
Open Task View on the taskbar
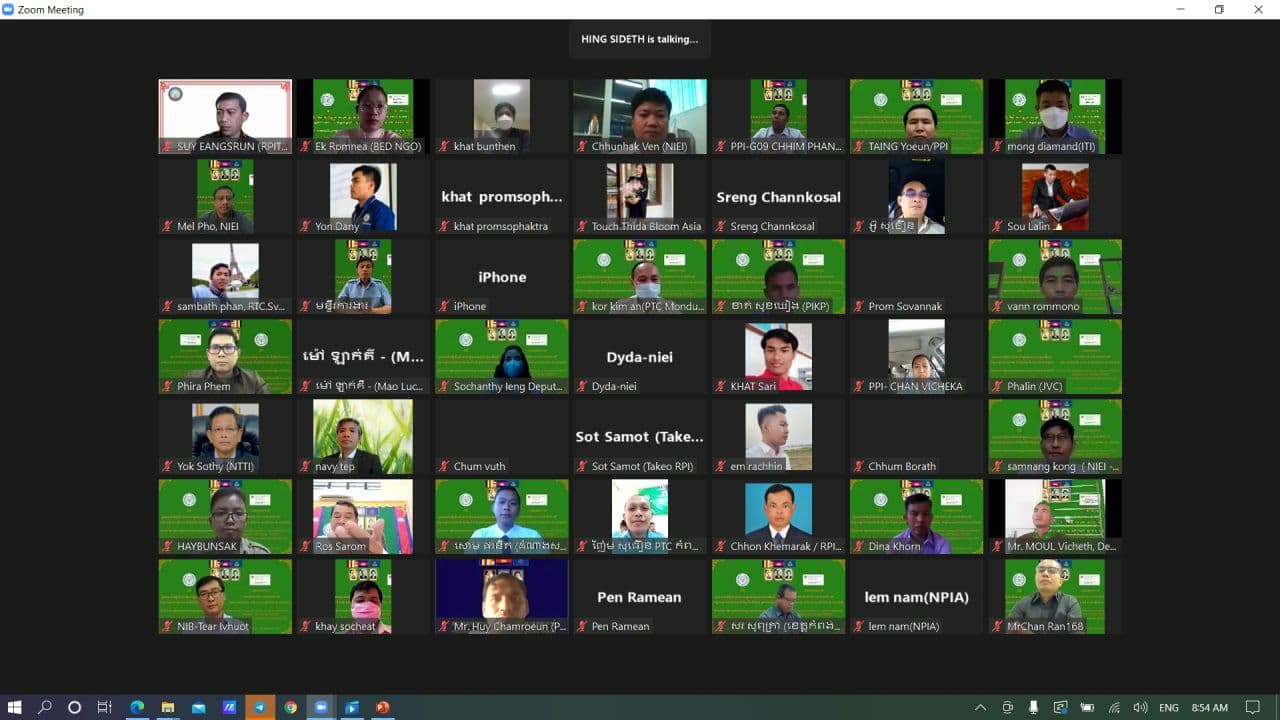tap(104, 707)
